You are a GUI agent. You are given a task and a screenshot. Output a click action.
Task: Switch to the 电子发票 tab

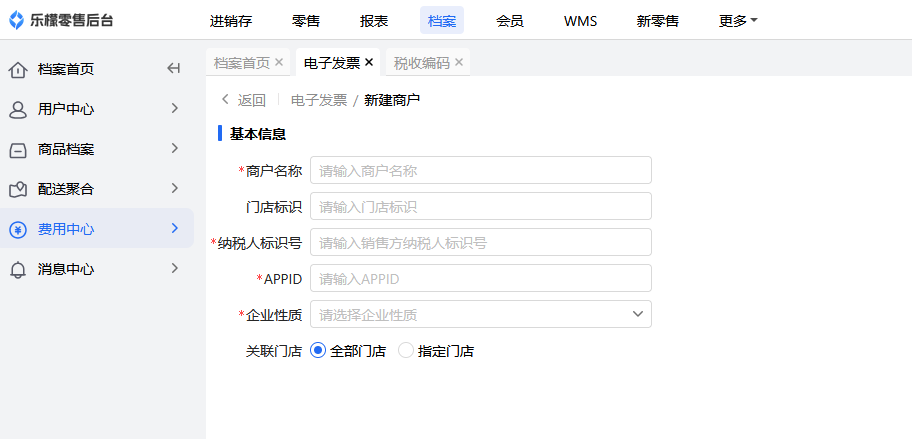(332, 63)
